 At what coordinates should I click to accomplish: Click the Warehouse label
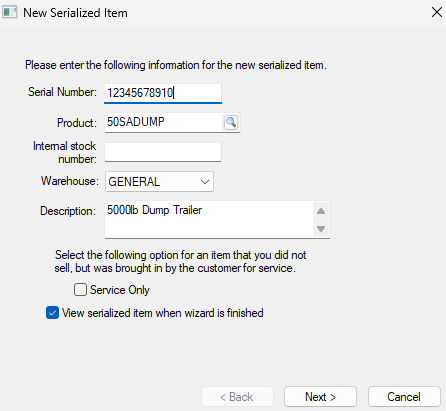(70, 181)
